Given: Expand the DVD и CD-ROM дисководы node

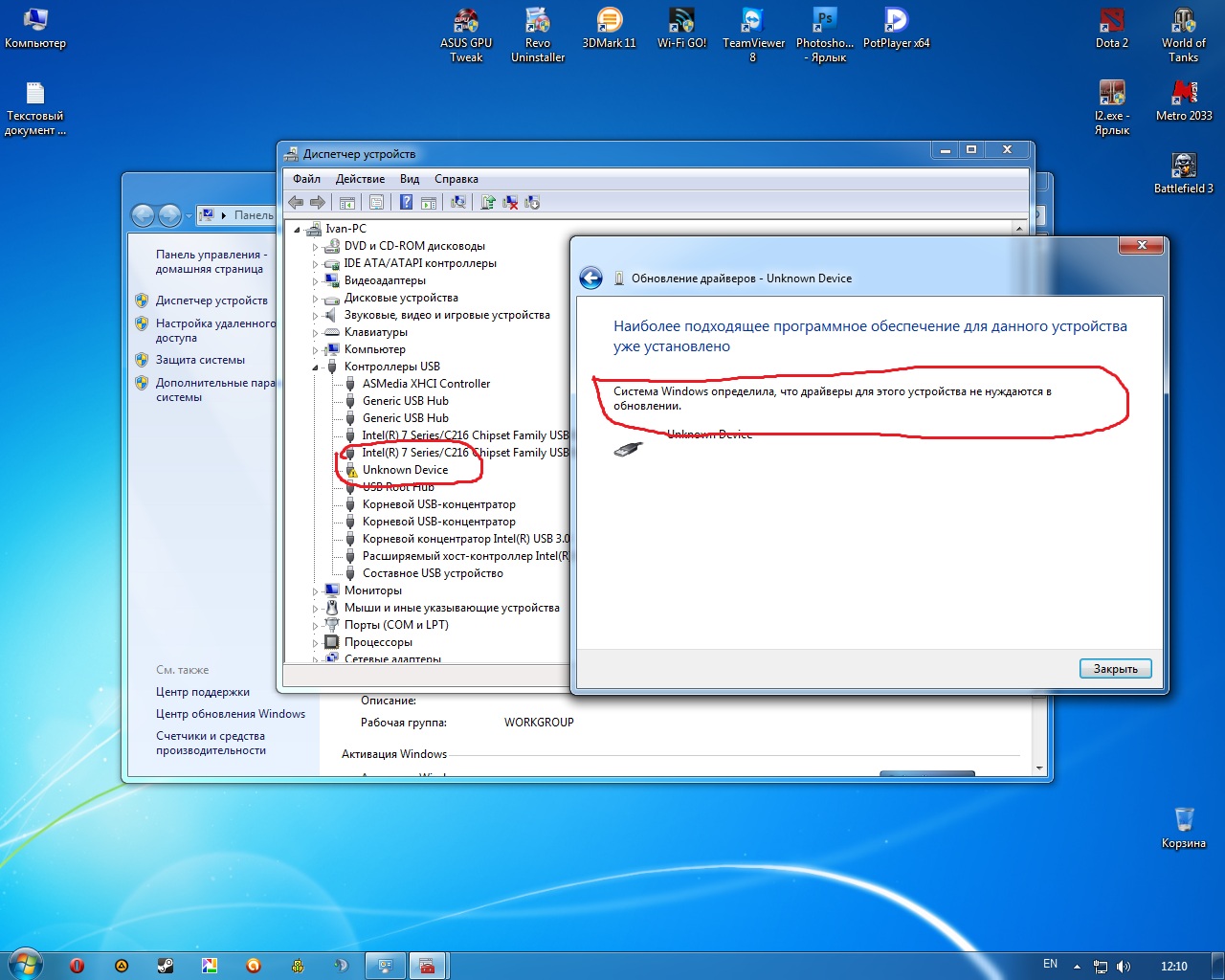Looking at the screenshot, I should 315,247.
